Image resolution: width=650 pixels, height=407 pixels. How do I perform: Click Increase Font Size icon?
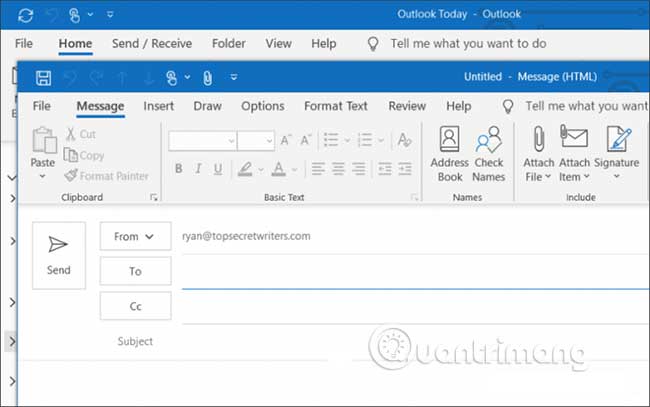[286, 141]
